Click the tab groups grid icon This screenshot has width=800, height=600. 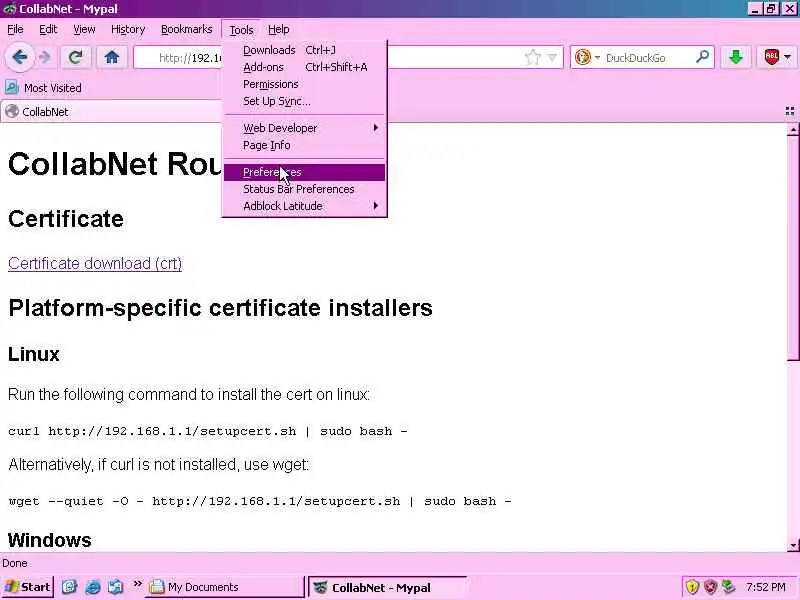790,111
